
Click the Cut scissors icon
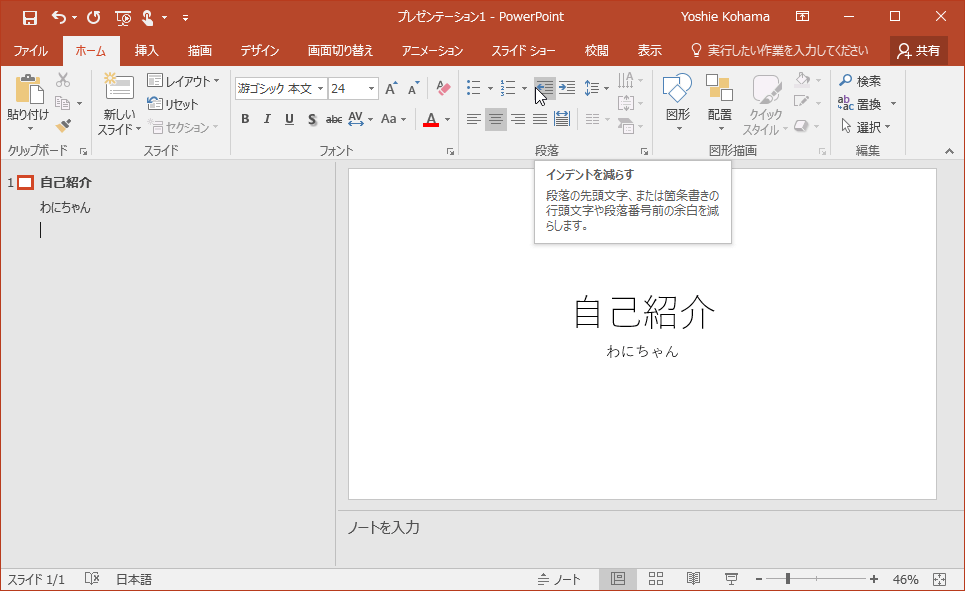click(x=63, y=80)
